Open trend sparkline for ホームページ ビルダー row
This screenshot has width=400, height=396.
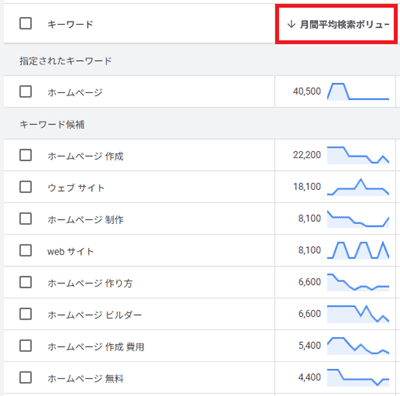tap(358, 314)
